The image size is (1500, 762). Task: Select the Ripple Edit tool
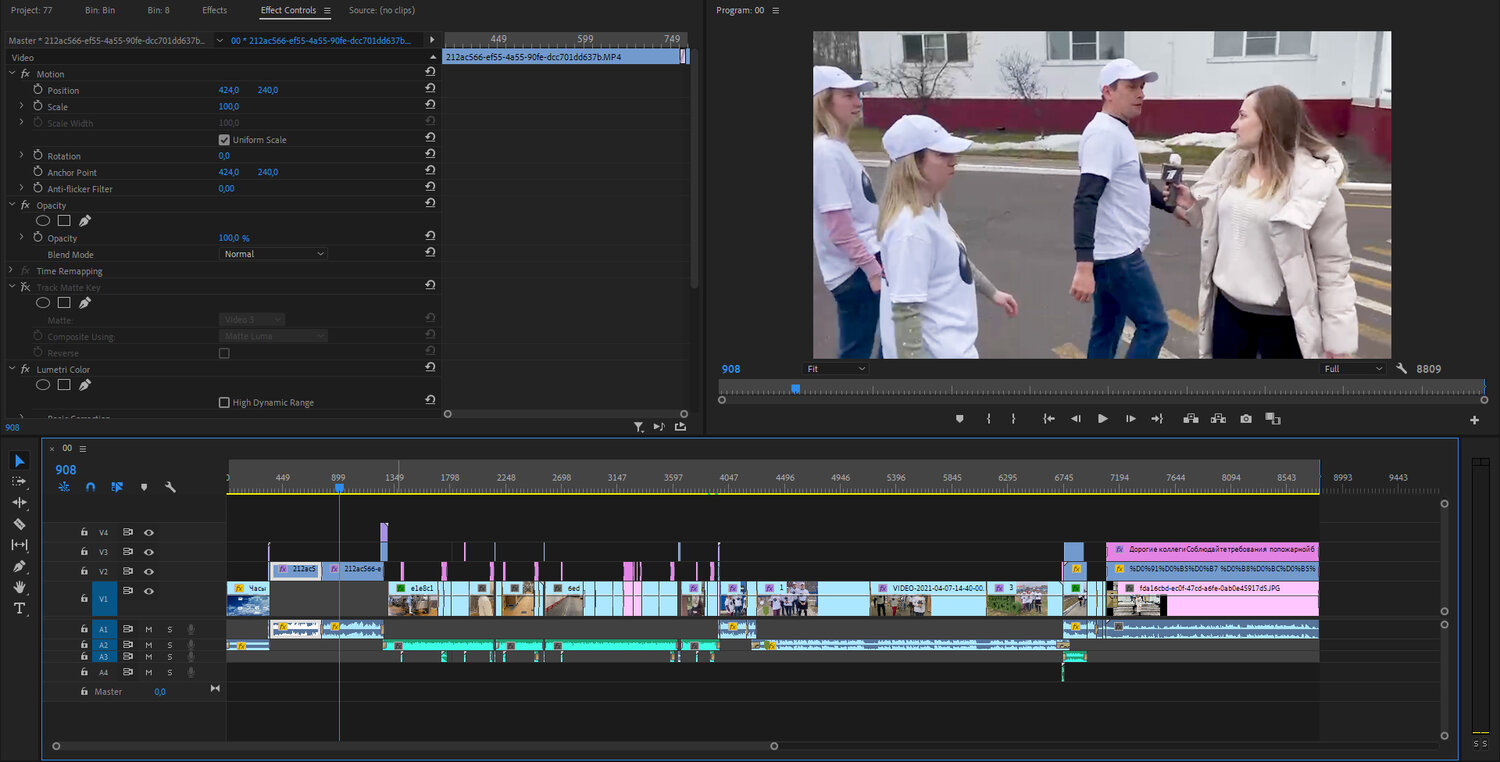tap(19, 503)
